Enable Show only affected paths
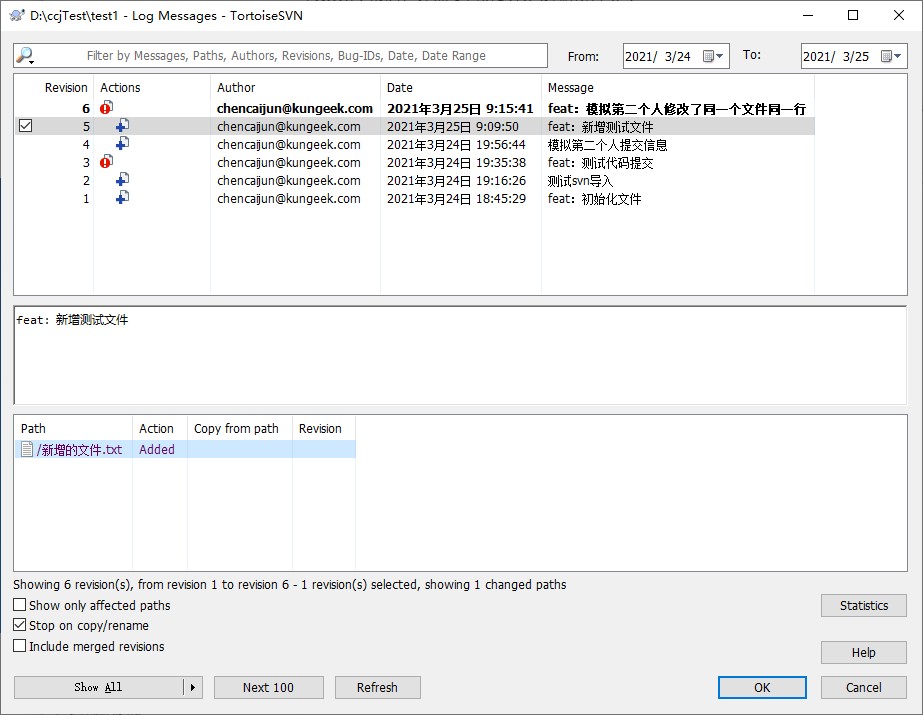Viewport: 923px width, 715px height. 20,605
